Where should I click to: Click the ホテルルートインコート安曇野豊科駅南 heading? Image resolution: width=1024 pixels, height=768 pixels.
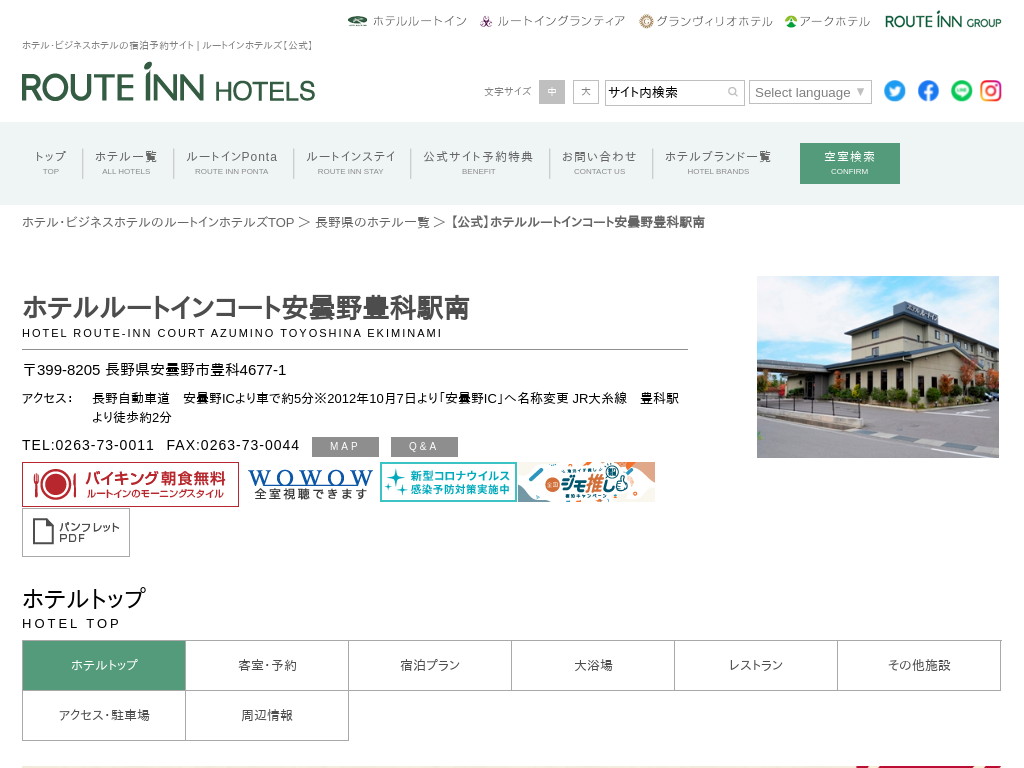(246, 308)
